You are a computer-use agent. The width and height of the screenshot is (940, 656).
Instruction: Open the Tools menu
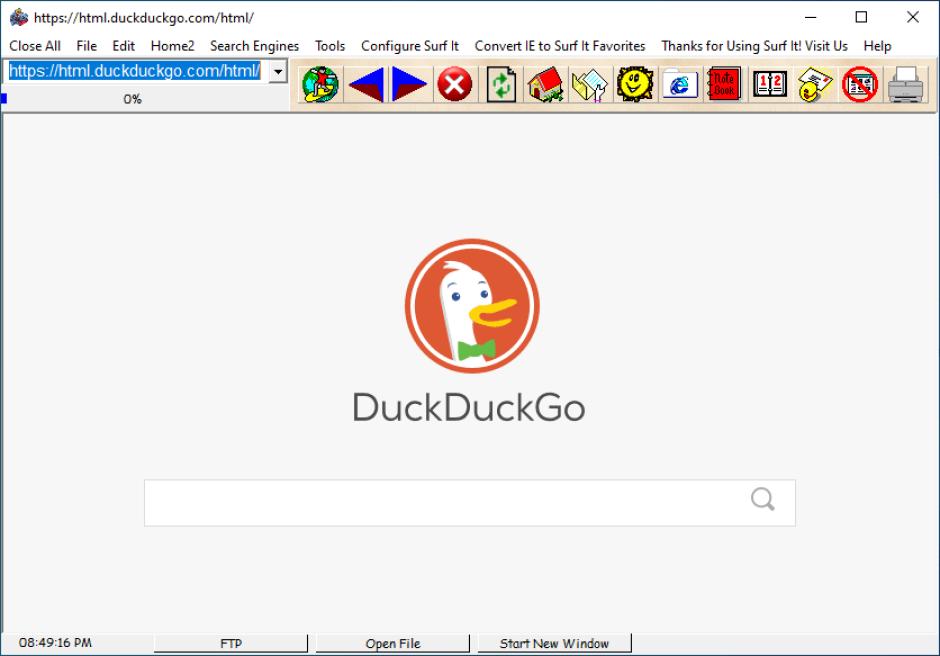(x=330, y=46)
